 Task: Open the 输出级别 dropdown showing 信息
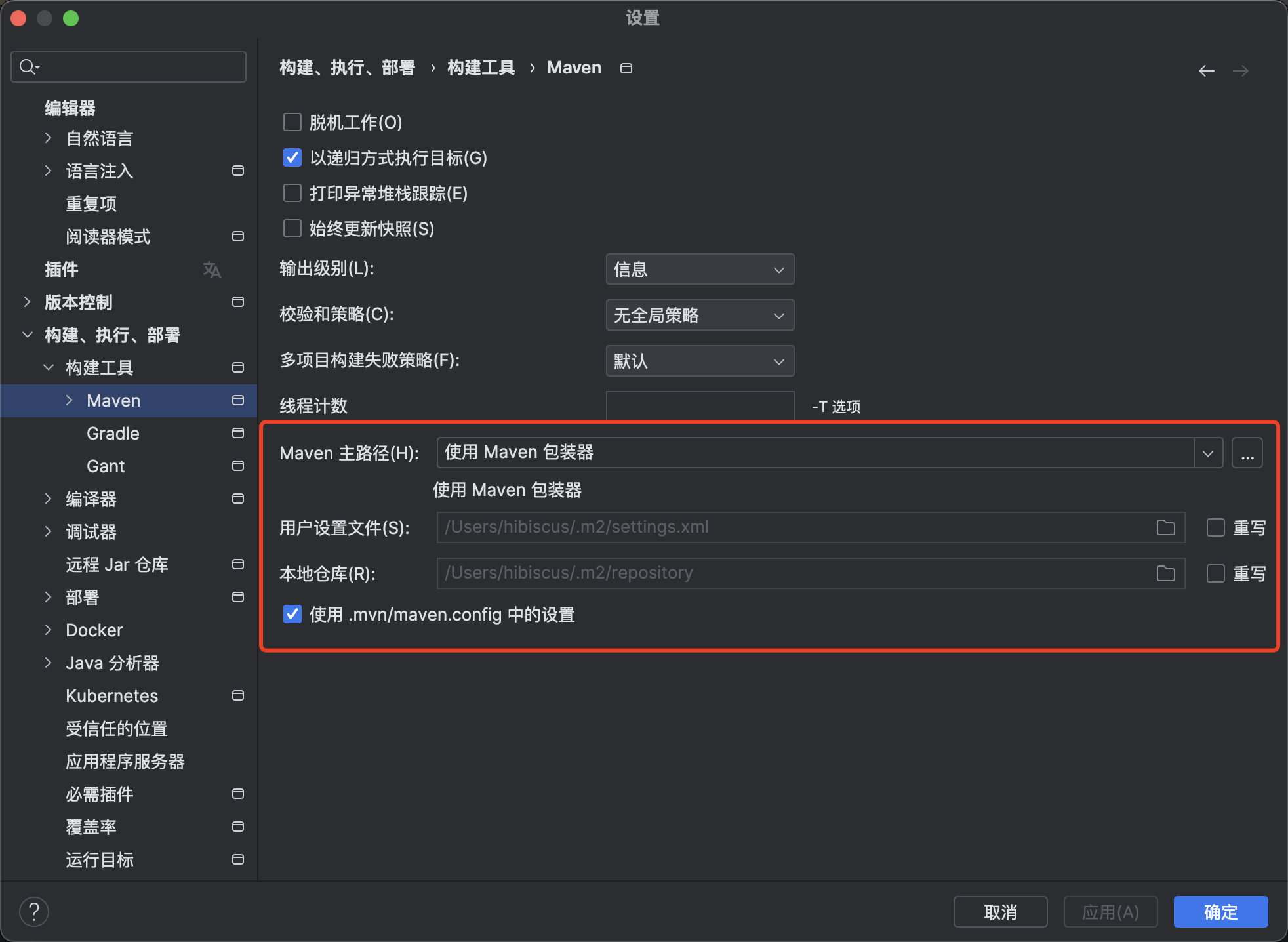click(x=700, y=270)
